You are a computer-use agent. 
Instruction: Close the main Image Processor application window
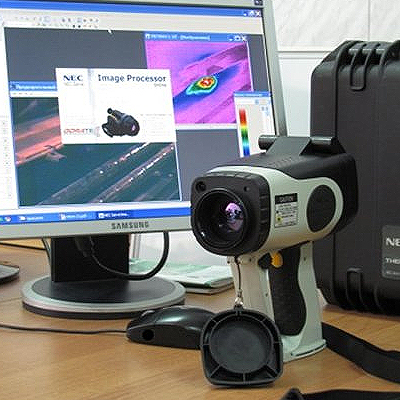[258, 13]
